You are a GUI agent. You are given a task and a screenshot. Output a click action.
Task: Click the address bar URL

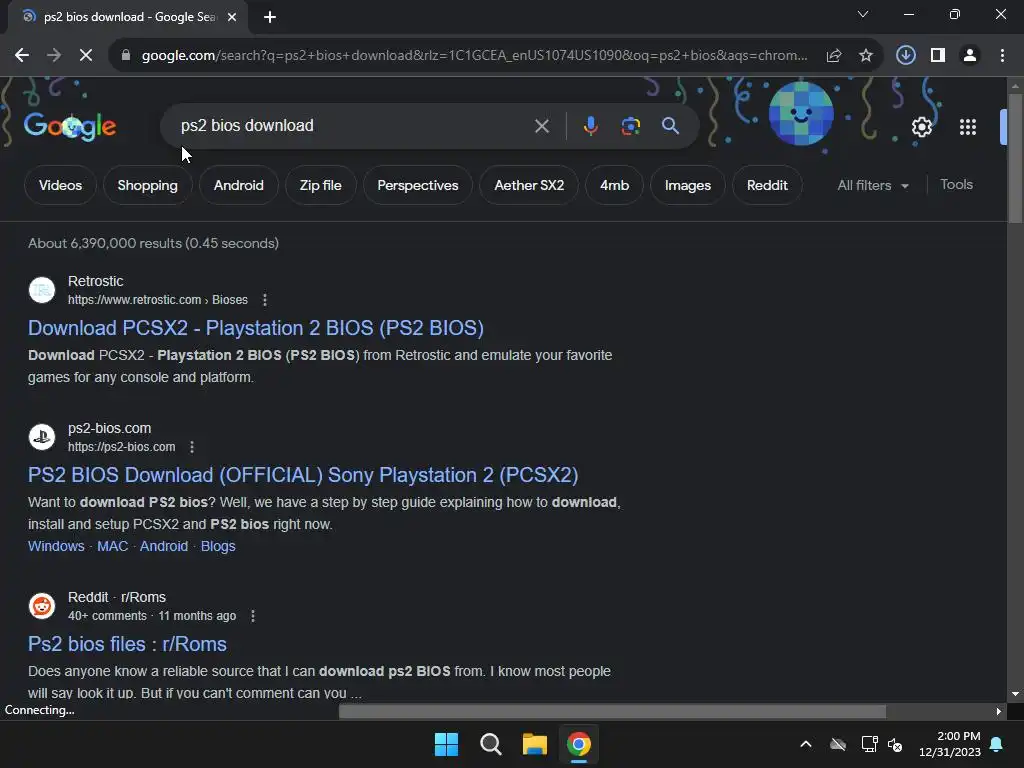point(475,56)
